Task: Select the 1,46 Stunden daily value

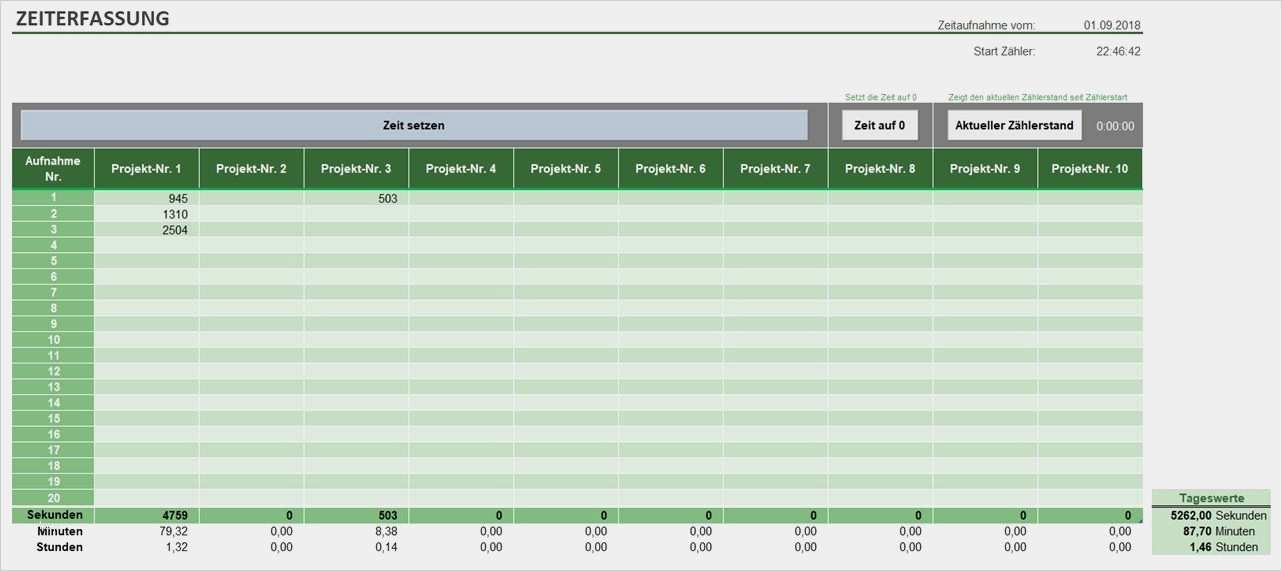Action: click(1199, 547)
